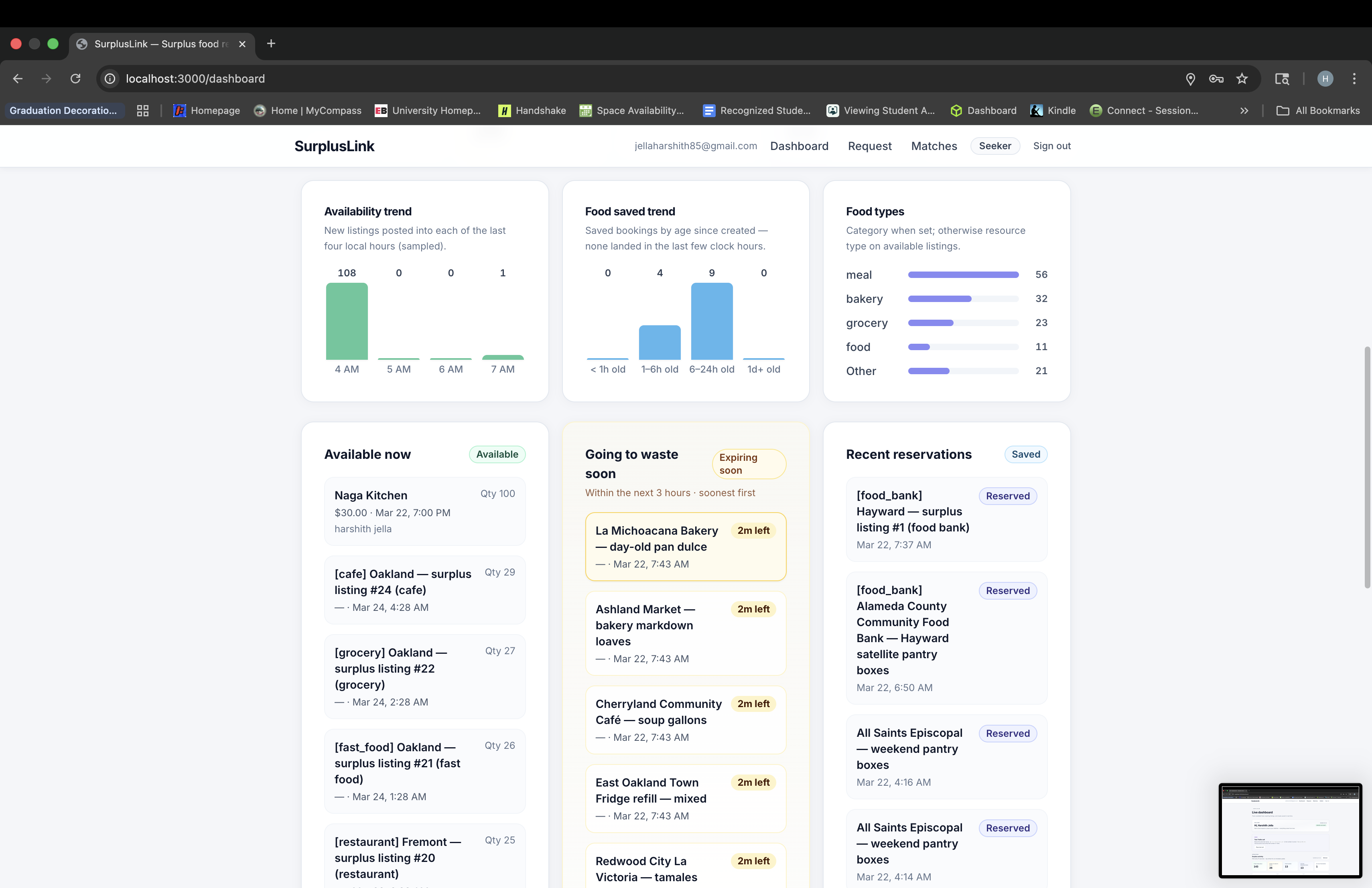Click location pin icon in address bar
1372x888 pixels.
(1190, 78)
